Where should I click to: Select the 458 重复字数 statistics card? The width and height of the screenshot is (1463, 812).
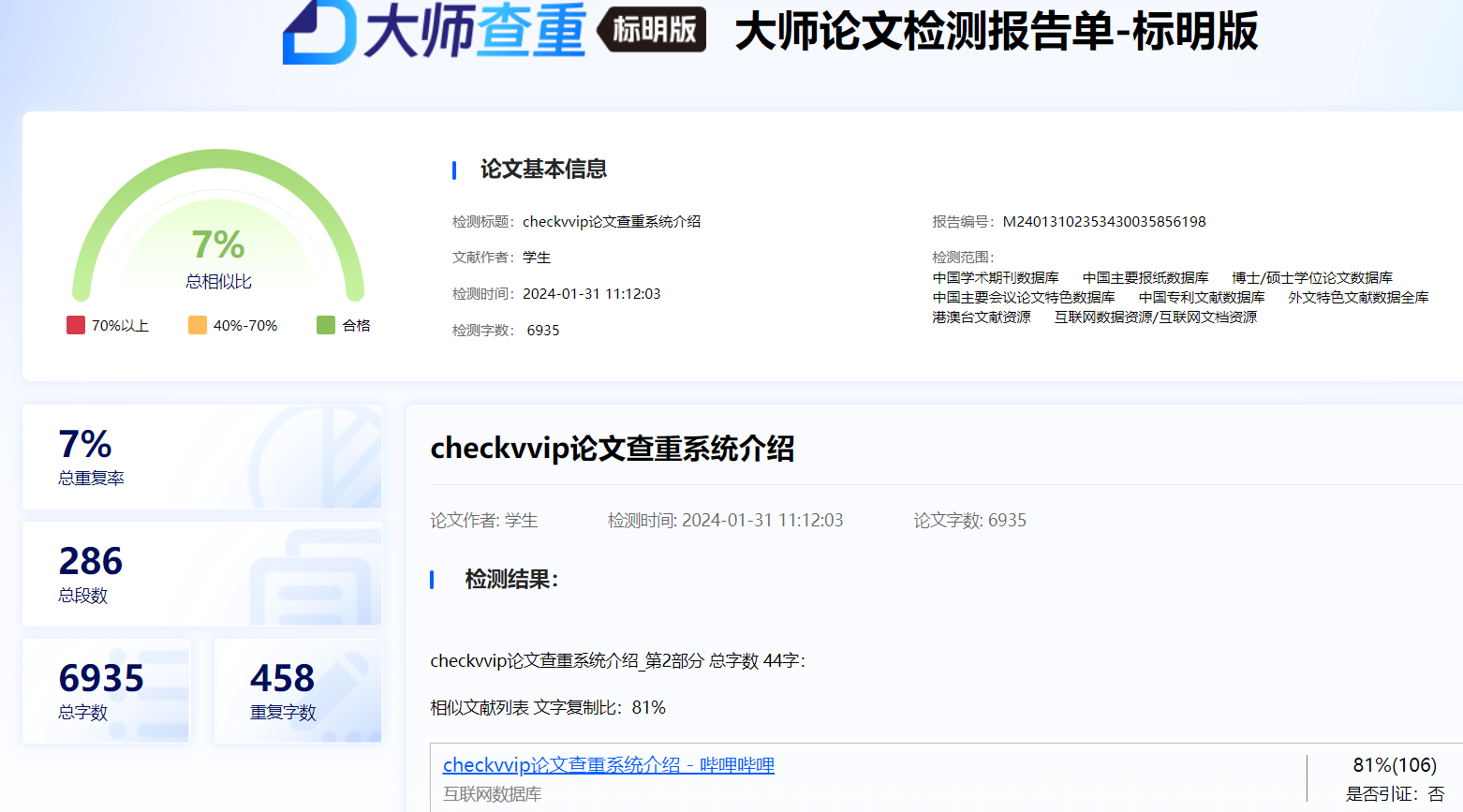click(298, 691)
